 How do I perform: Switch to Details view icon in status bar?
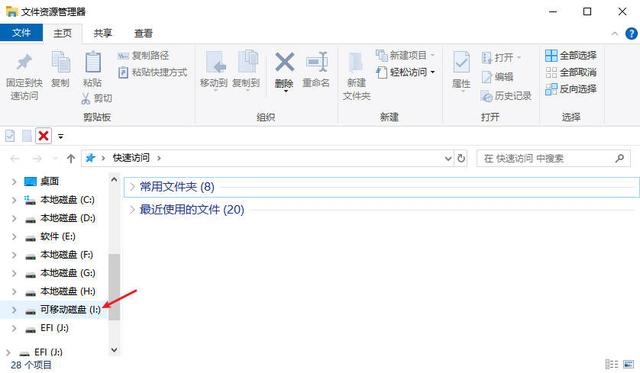(611, 364)
